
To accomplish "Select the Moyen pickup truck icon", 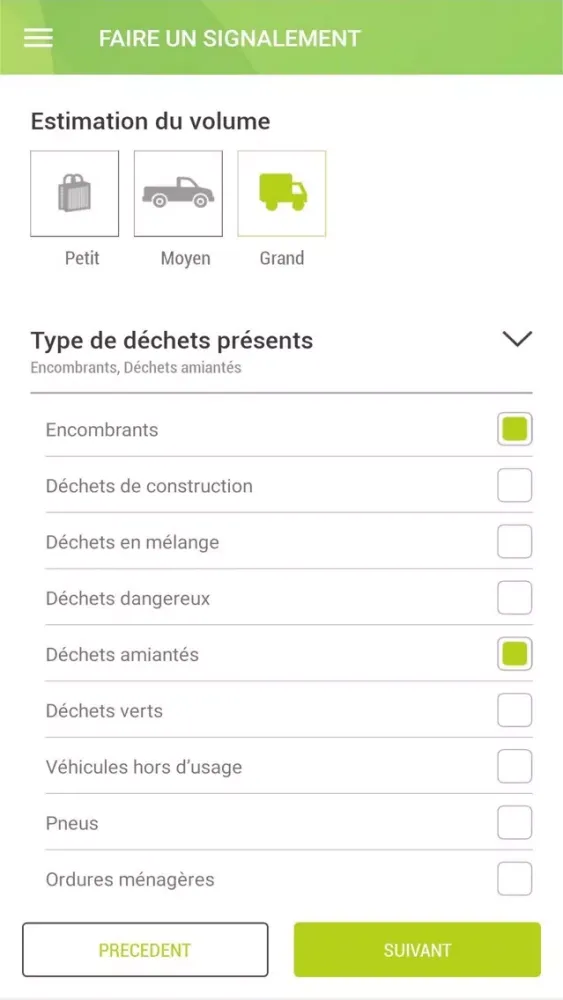I will click(x=179, y=194).
